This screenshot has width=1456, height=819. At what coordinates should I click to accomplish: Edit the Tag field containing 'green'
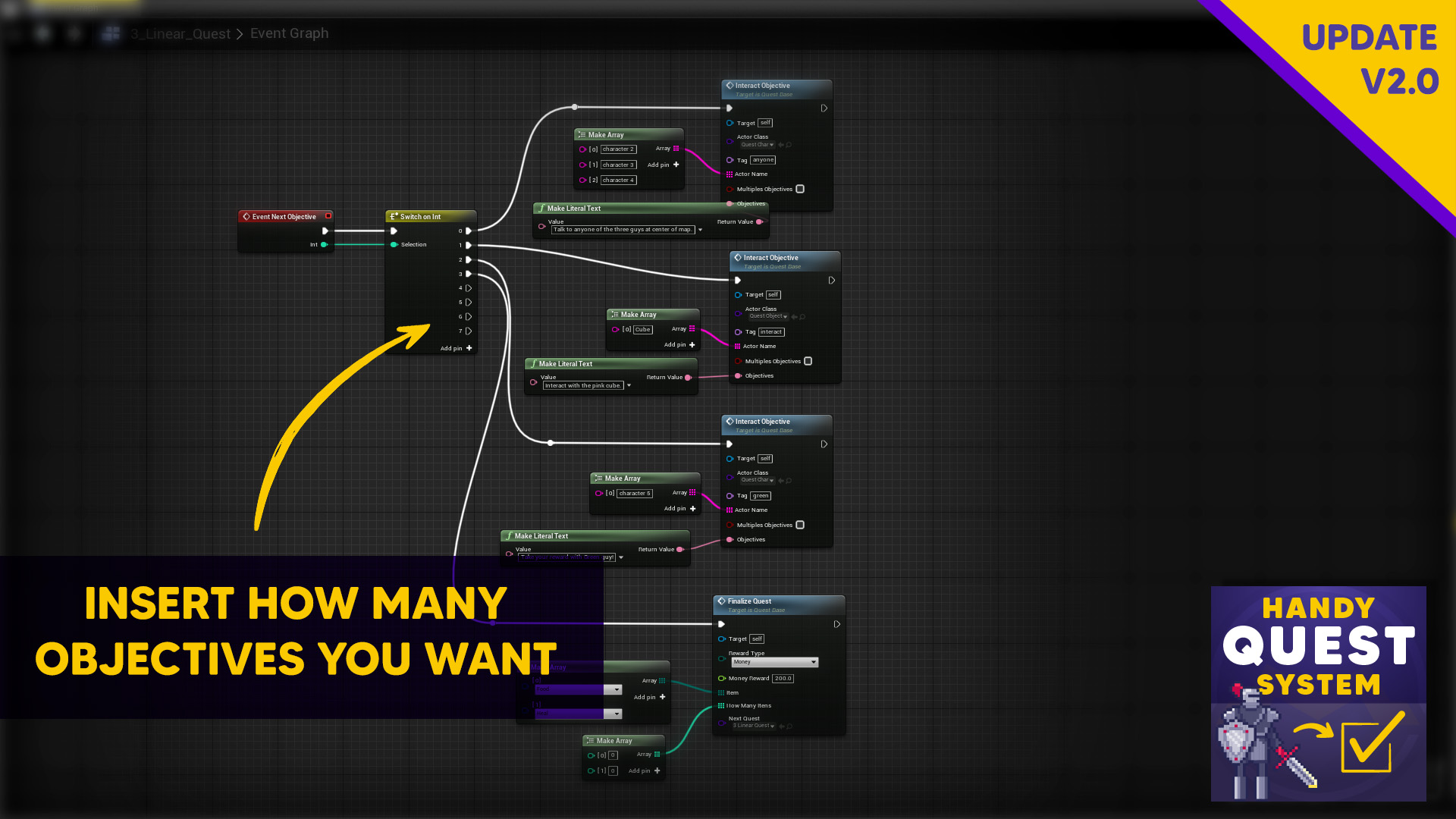click(761, 496)
